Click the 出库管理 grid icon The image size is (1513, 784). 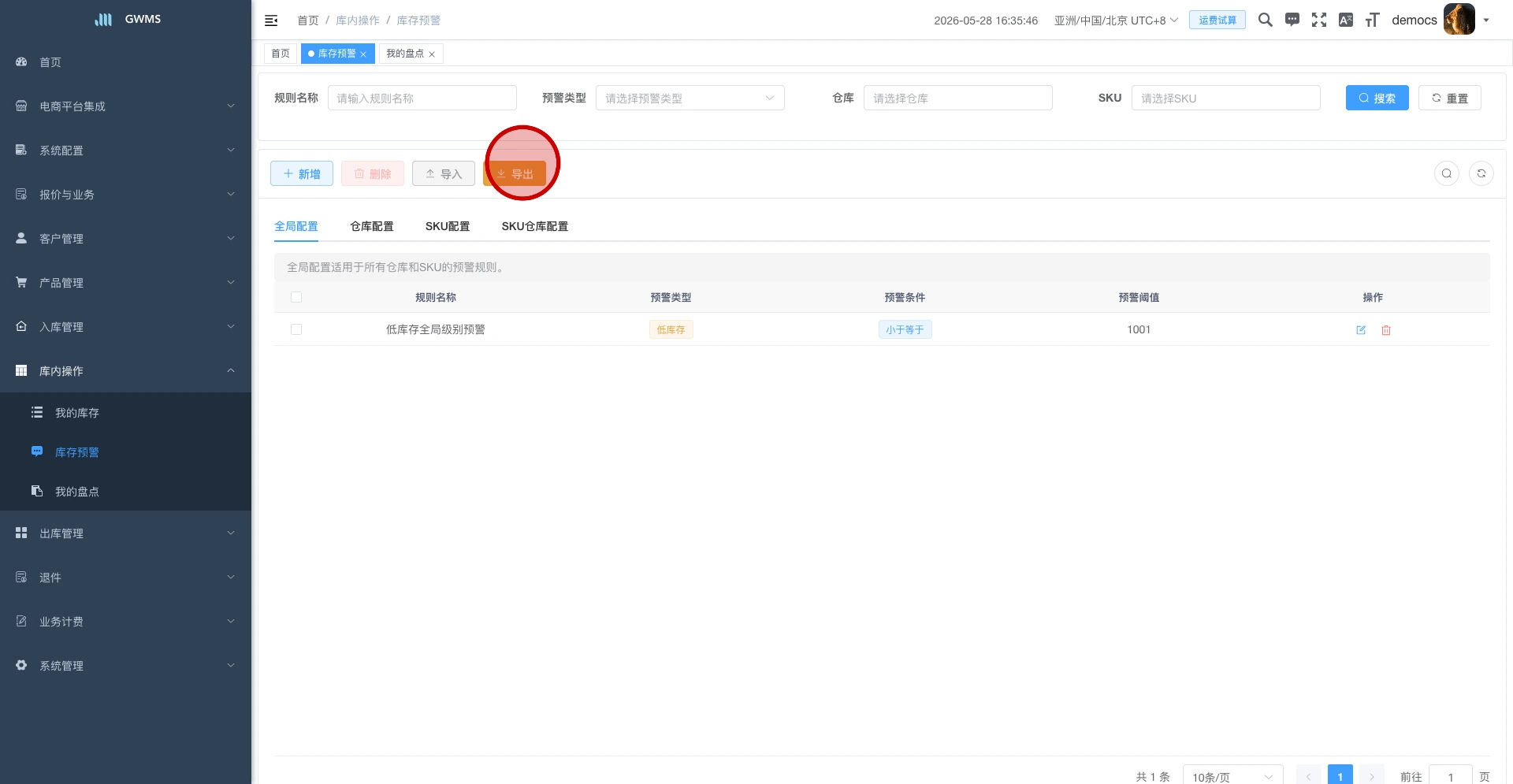tap(21, 533)
